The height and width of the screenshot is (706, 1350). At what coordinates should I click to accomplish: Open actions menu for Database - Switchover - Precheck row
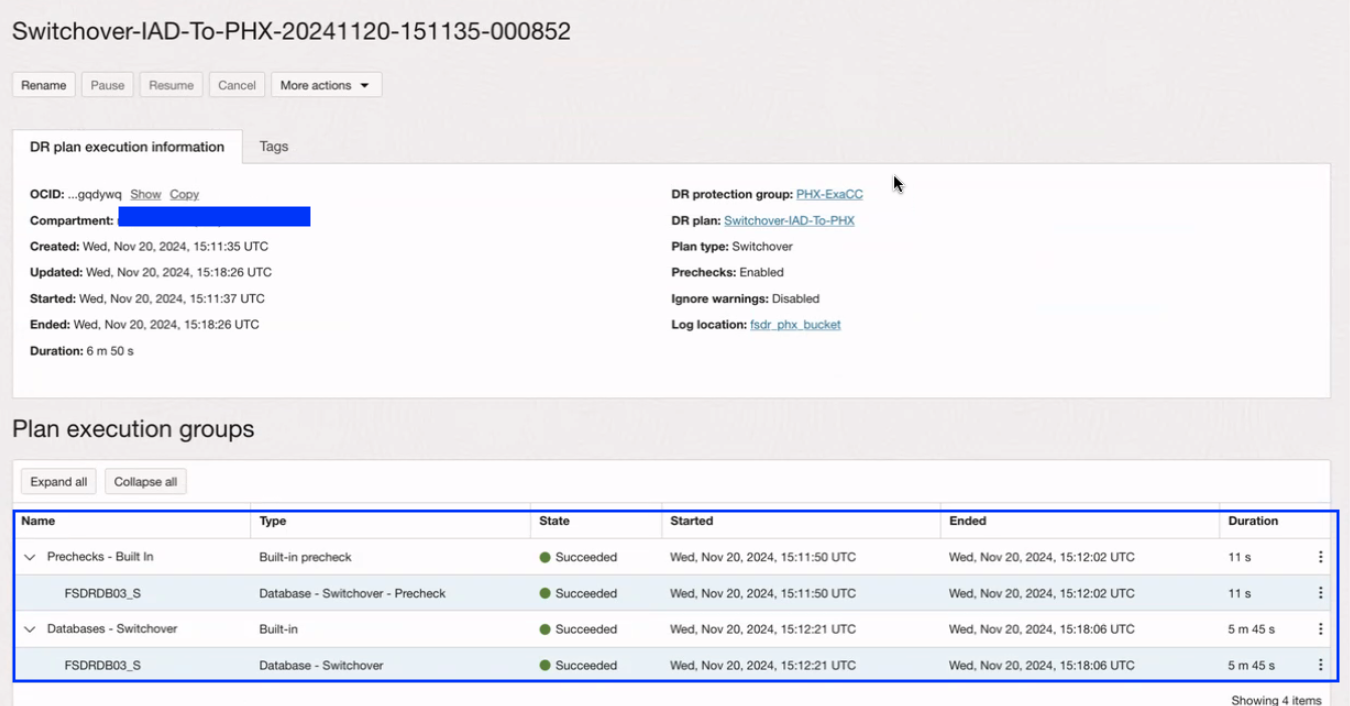coord(1320,593)
